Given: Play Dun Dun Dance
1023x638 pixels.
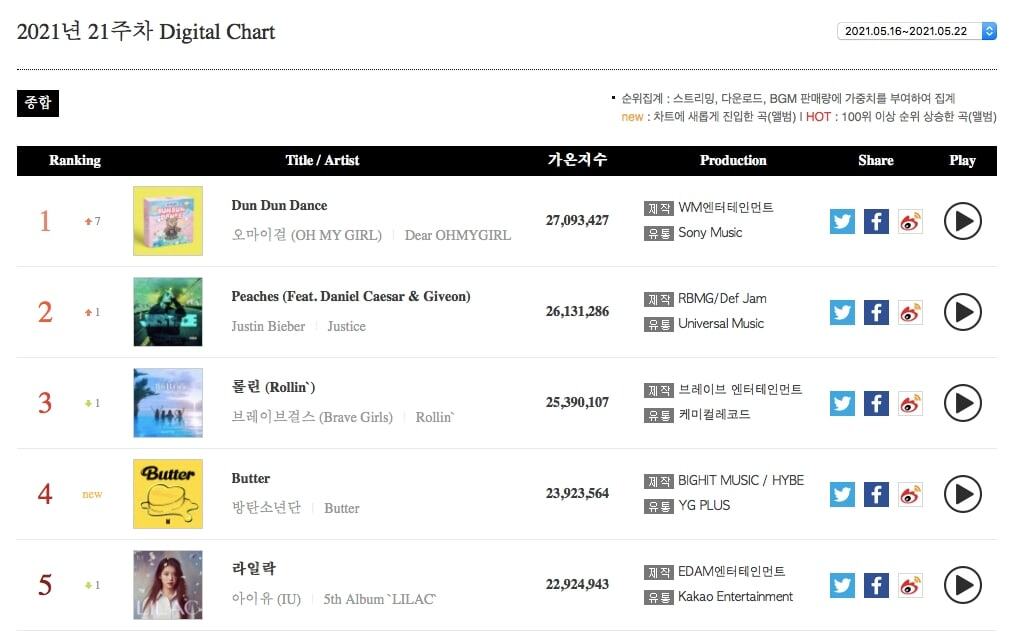Looking at the screenshot, I should [962, 221].
